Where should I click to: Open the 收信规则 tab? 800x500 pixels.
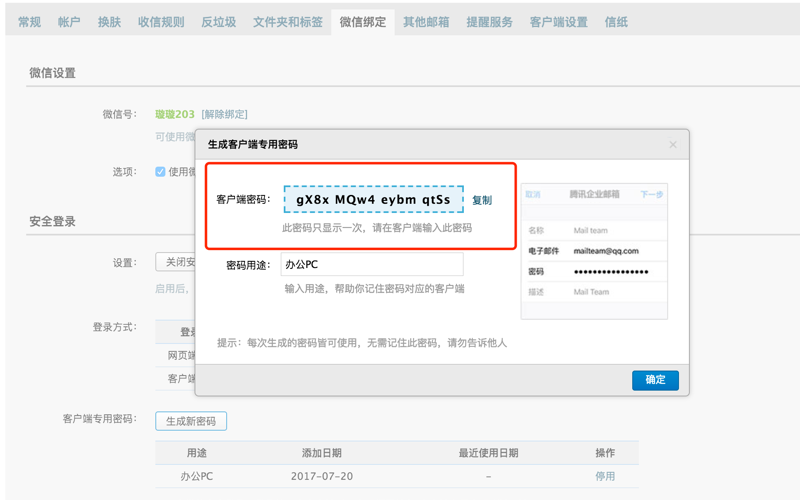click(161, 22)
